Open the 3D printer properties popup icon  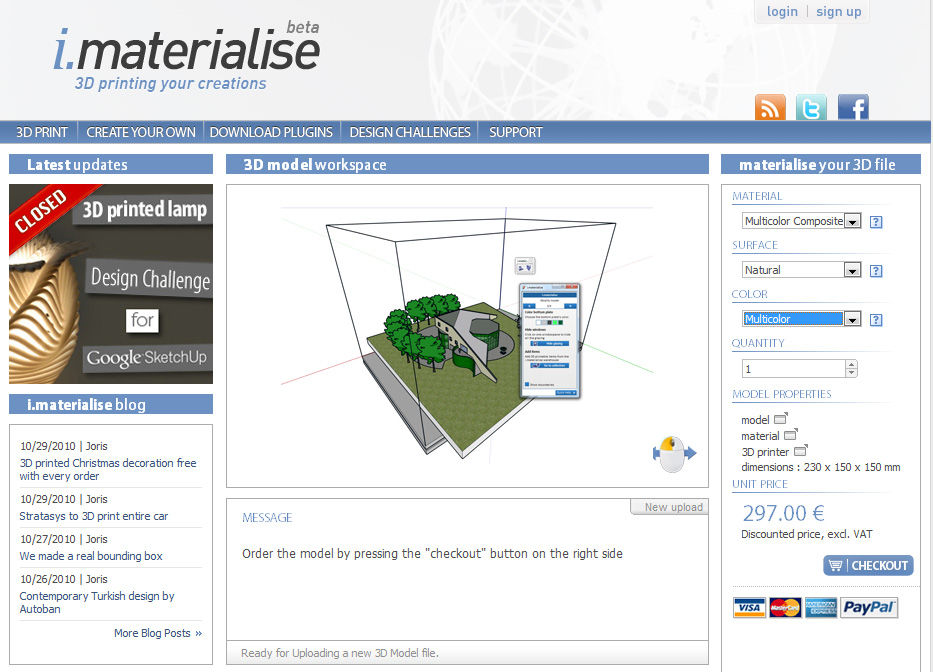801,451
